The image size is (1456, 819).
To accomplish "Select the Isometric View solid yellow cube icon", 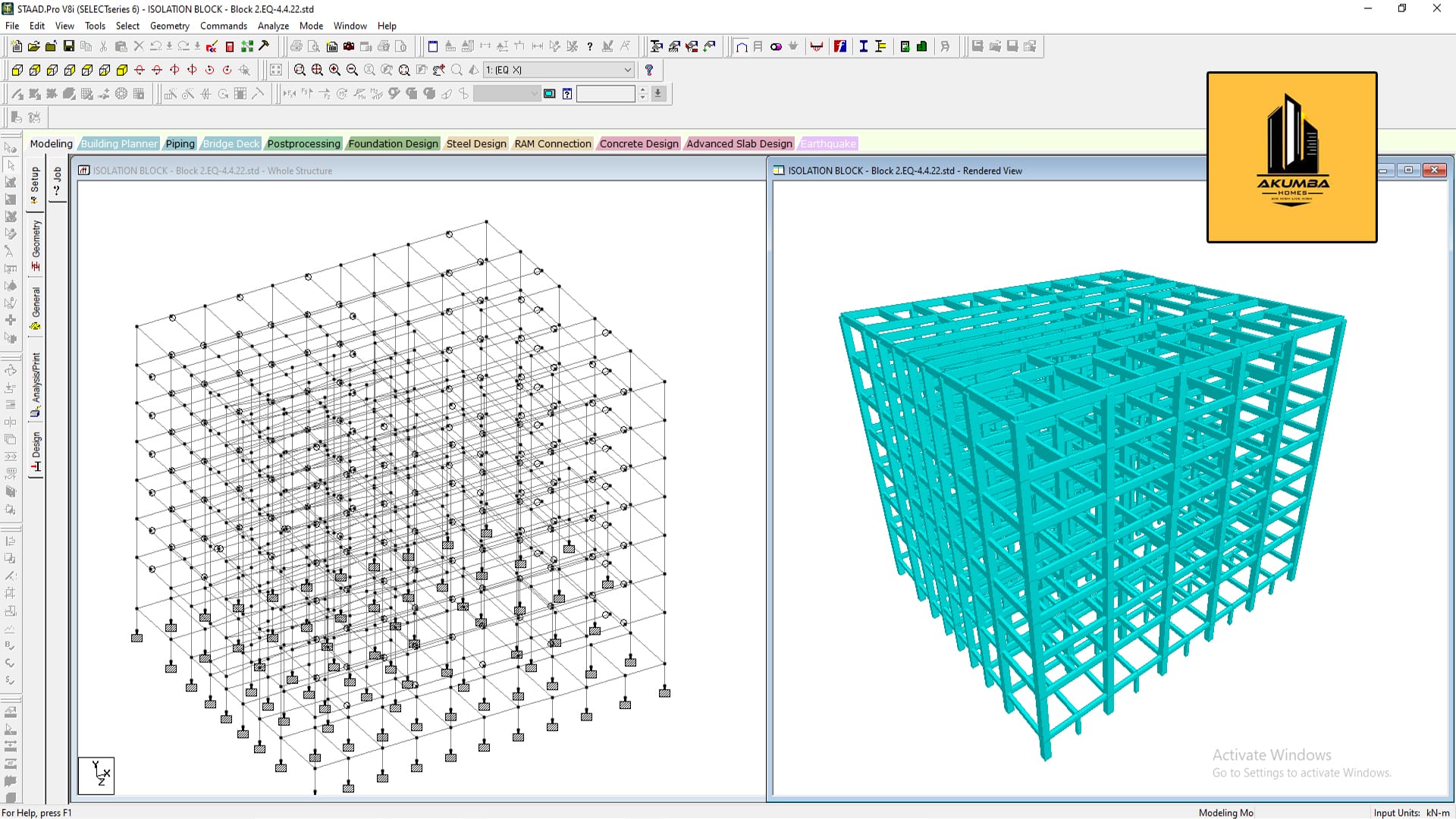I will click(121, 70).
